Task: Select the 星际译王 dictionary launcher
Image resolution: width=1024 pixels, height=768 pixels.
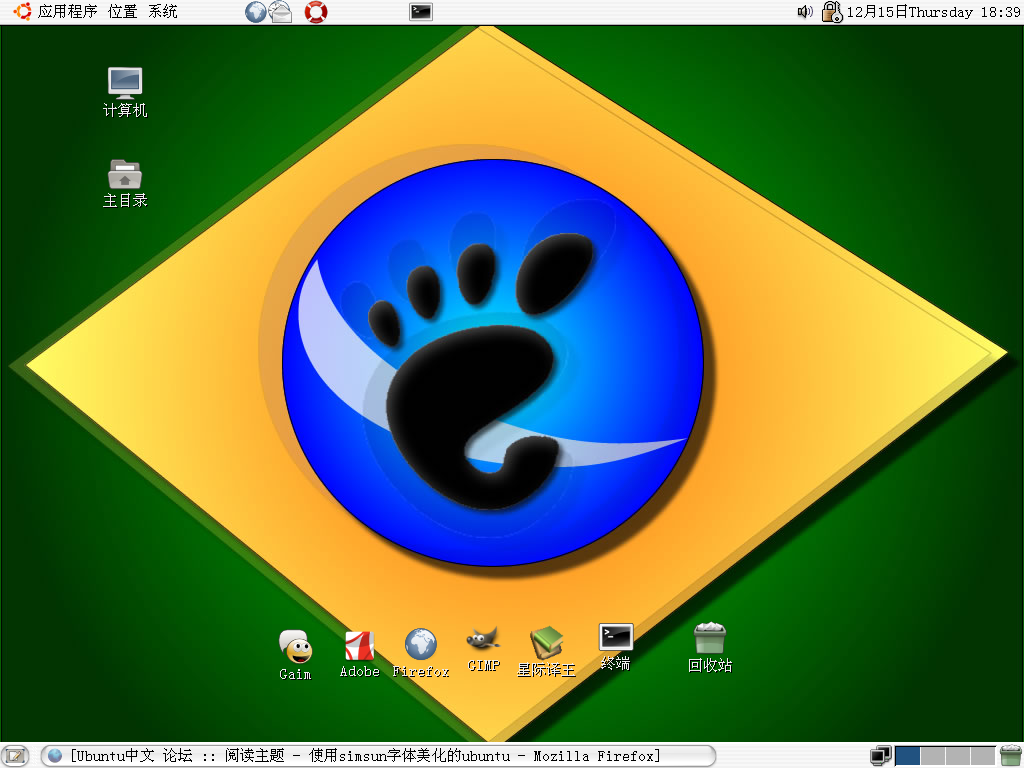Action: tap(547, 652)
